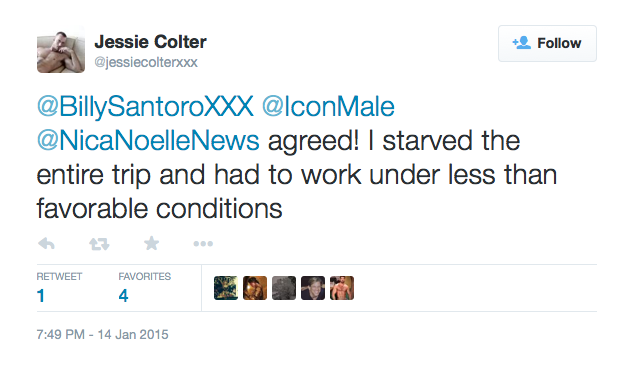Image resolution: width=636 pixels, height=375 pixels.
Task: Click the reply arrow icon
Action: (46, 244)
